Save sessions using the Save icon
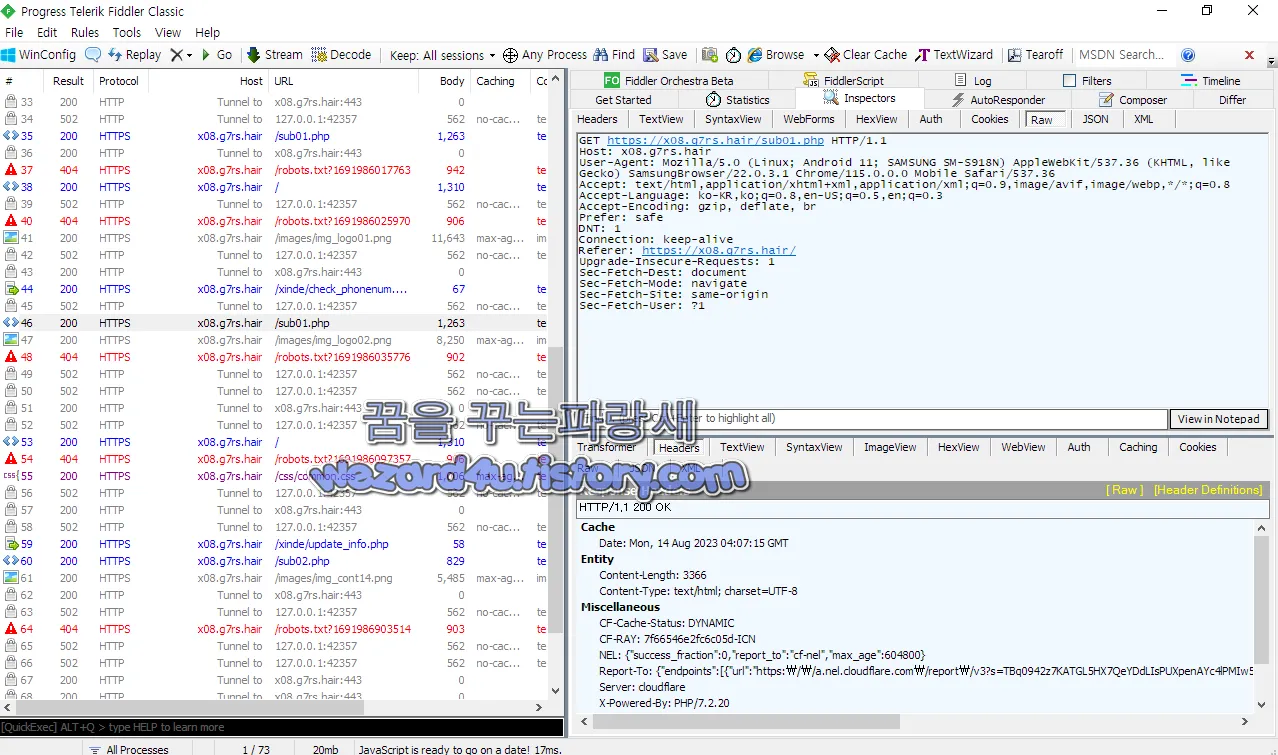The image size is (1278, 755). (x=665, y=55)
